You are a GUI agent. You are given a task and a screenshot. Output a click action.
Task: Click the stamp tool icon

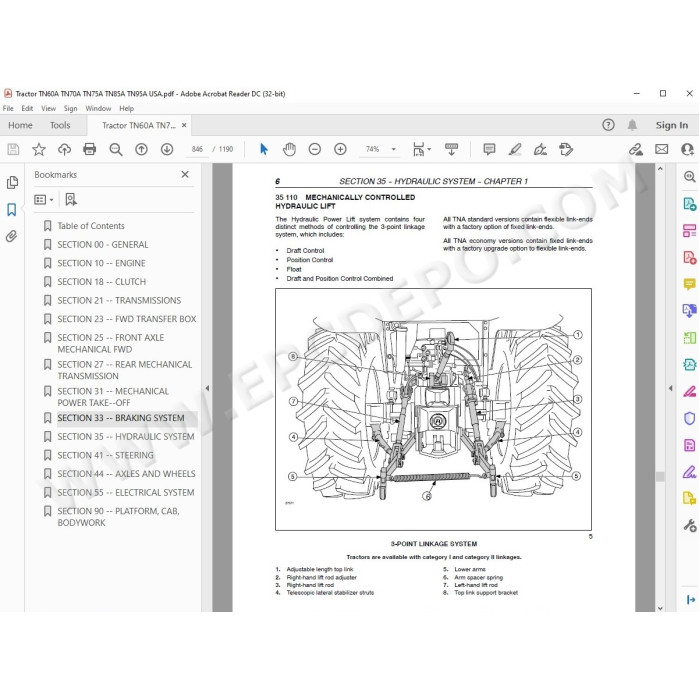[566, 149]
